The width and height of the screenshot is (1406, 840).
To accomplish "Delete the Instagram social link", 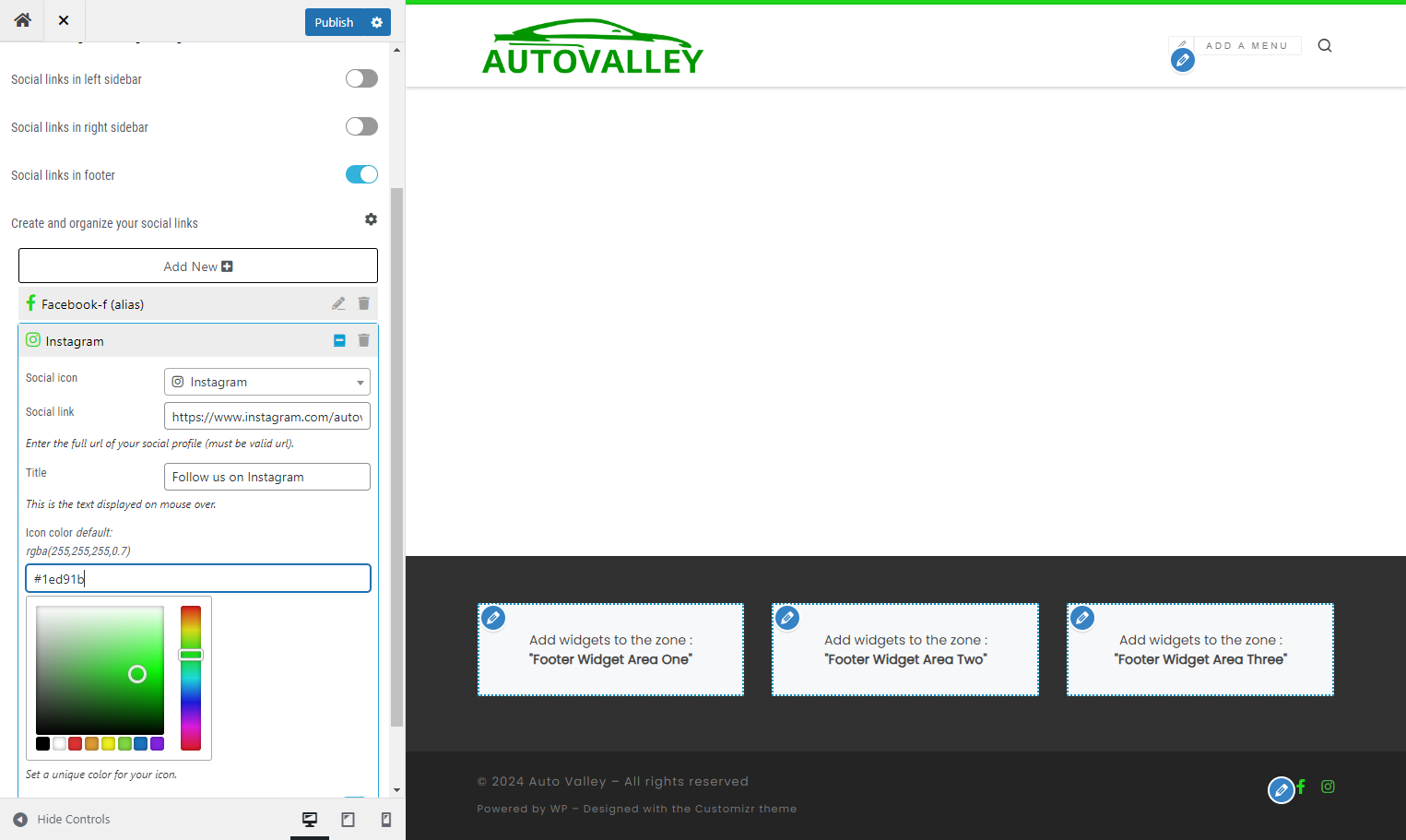I will tap(363, 340).
